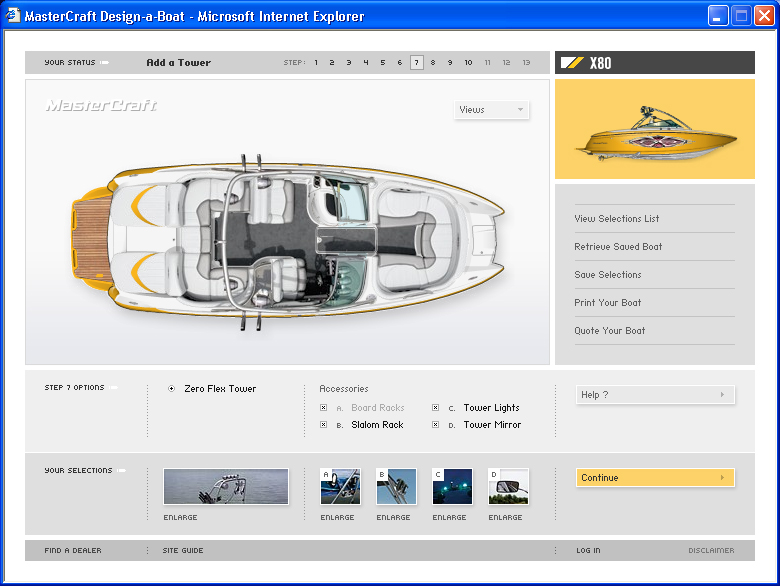The width and height of the screenshot is (780, 586).
Task: Click Print Your Boat
Action: coord(608,302)
